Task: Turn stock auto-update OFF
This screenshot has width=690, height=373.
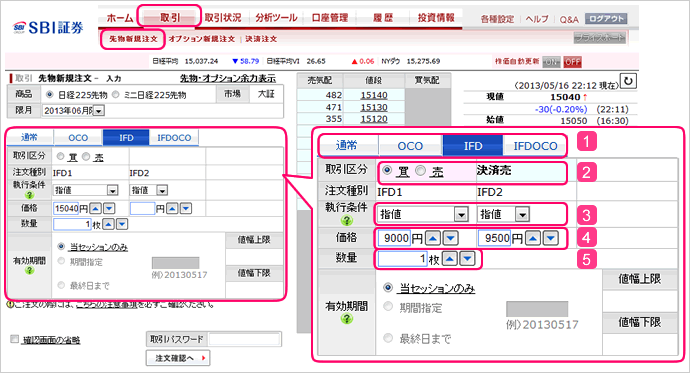Action: point(572,62)
